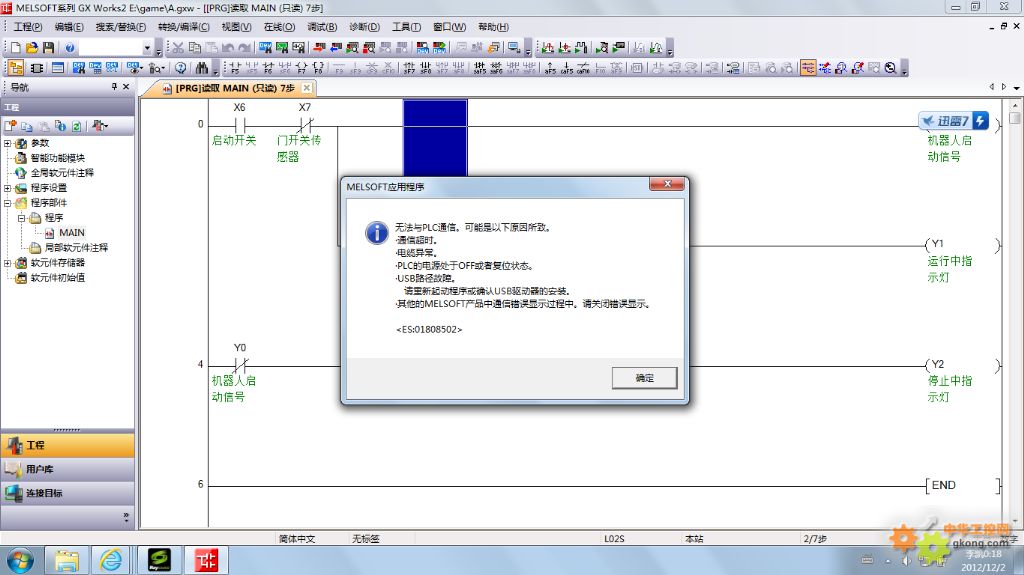Close the [PRG]读取 MAIN tab
The image size is (1024, 575).
[307, 88]
